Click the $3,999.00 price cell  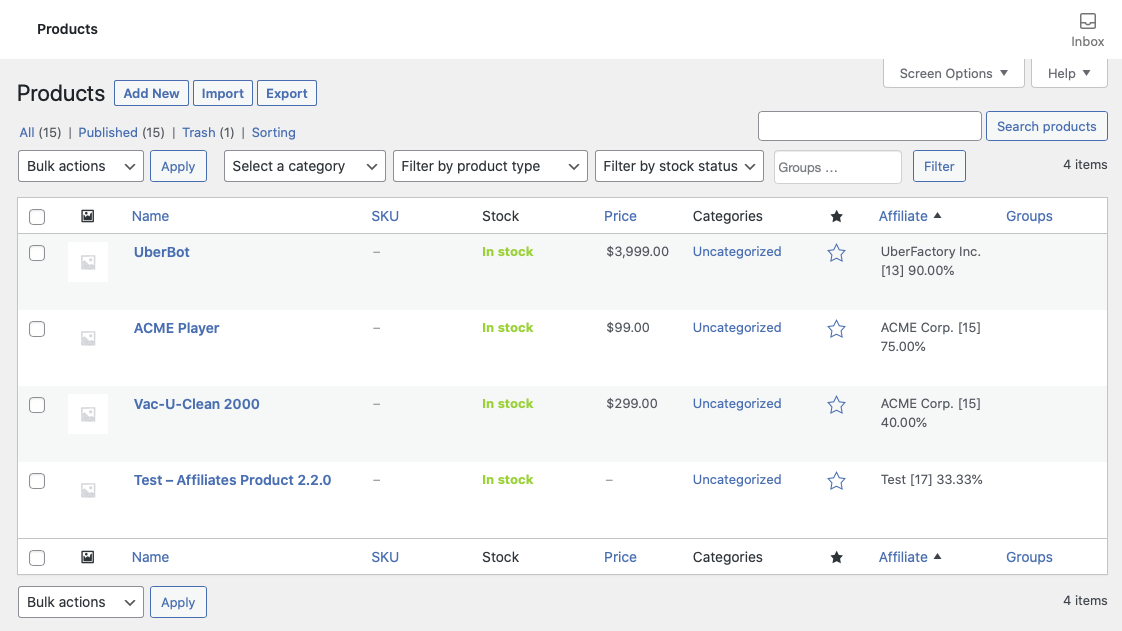tap(637, 251)
